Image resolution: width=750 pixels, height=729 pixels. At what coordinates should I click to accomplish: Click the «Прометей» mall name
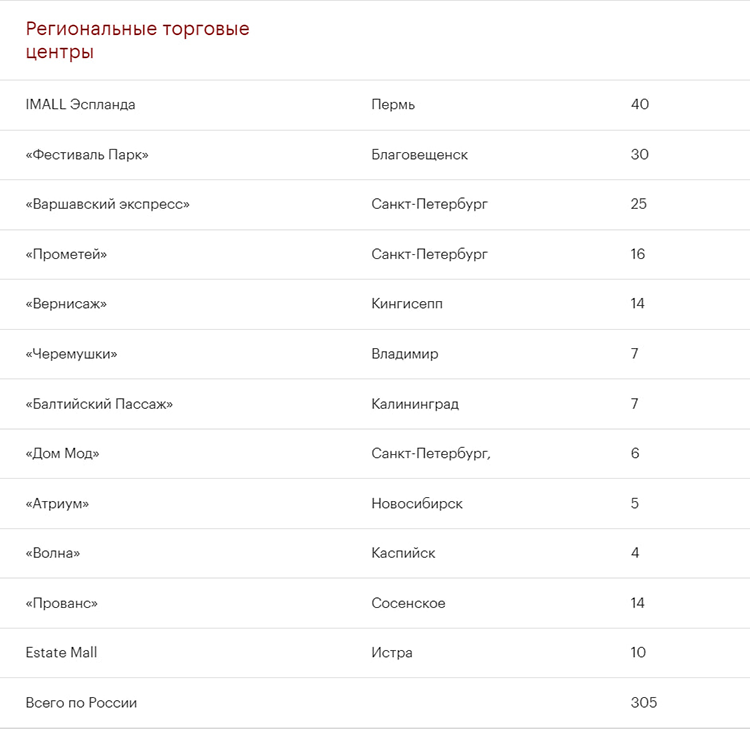pyautogui.click(x=66, y=255)
